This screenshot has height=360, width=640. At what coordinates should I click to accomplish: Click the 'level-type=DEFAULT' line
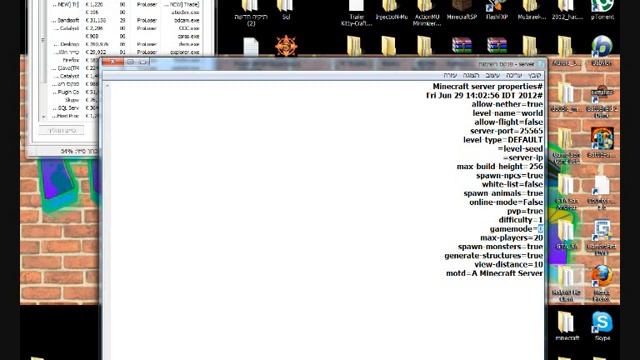point(503,140)
